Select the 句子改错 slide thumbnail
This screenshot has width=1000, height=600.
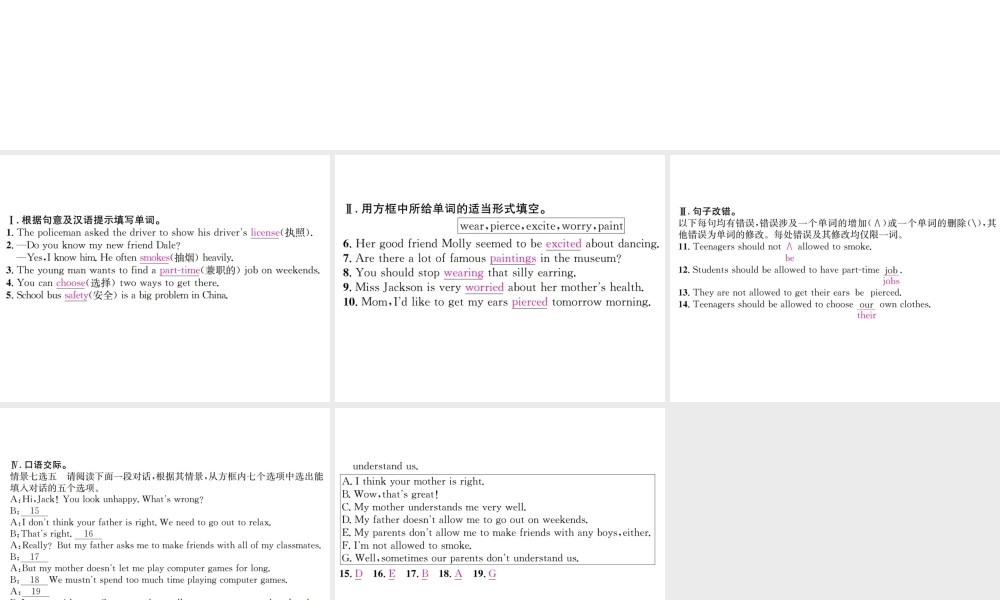[835, 278]
